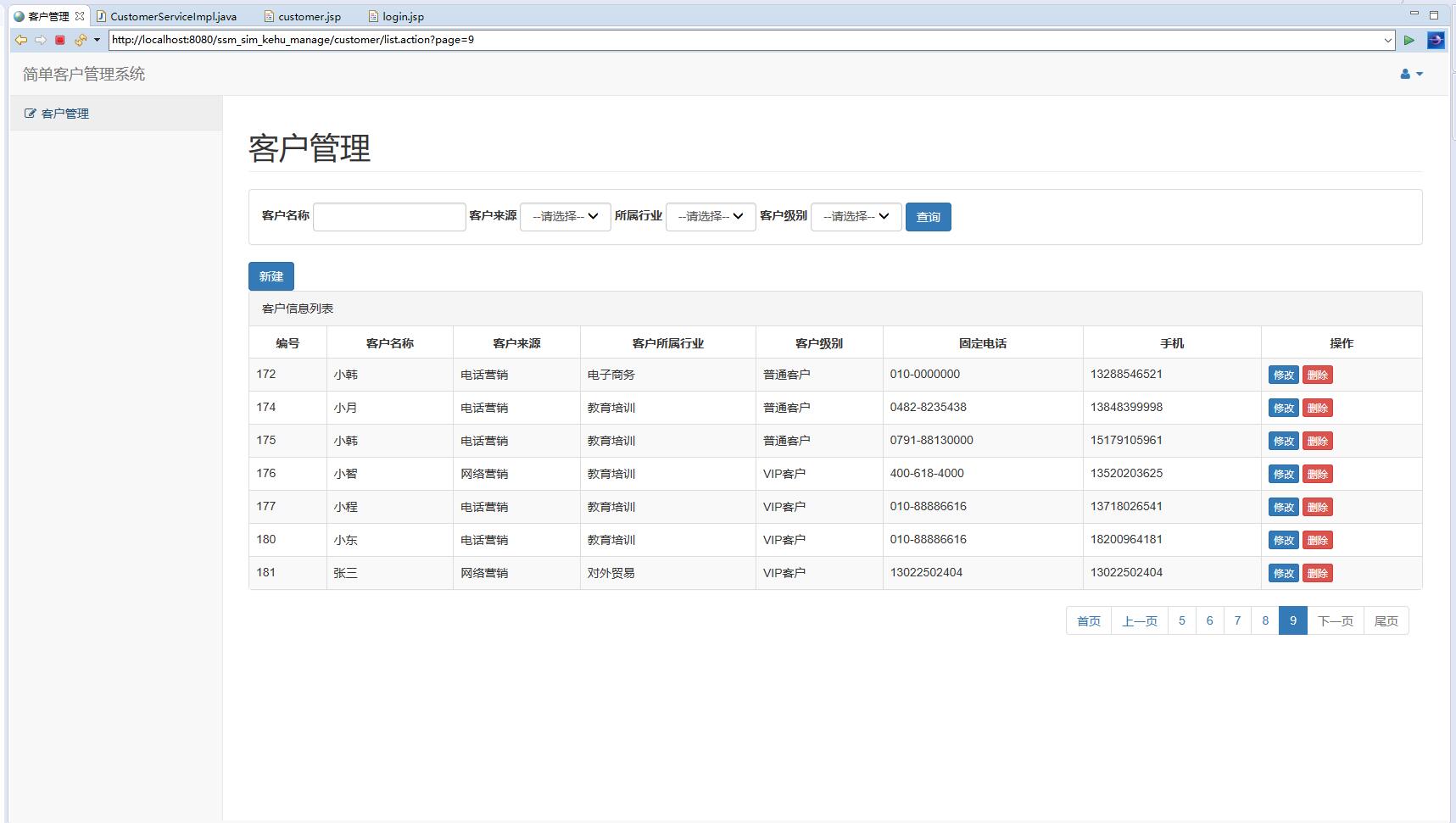Image resolution: width=1456 pixels, height=823 pixels.
Task: Click the 新建 button
Action: 271,276
